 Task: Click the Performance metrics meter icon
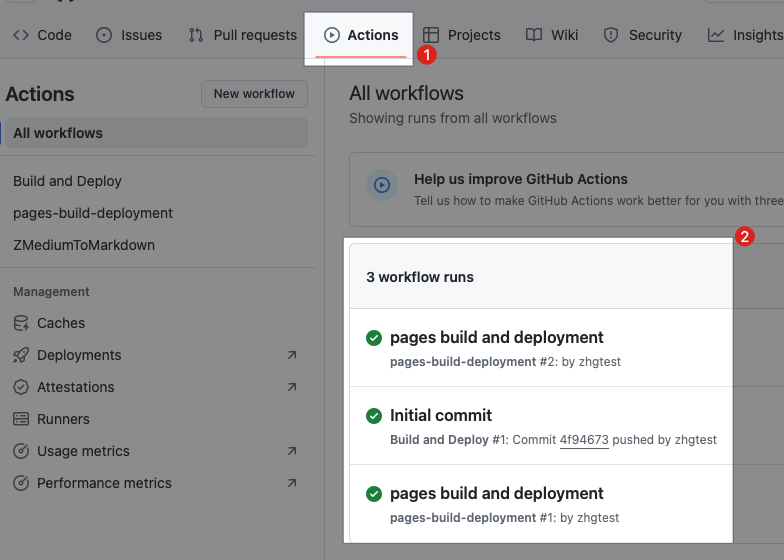(21, 483)
